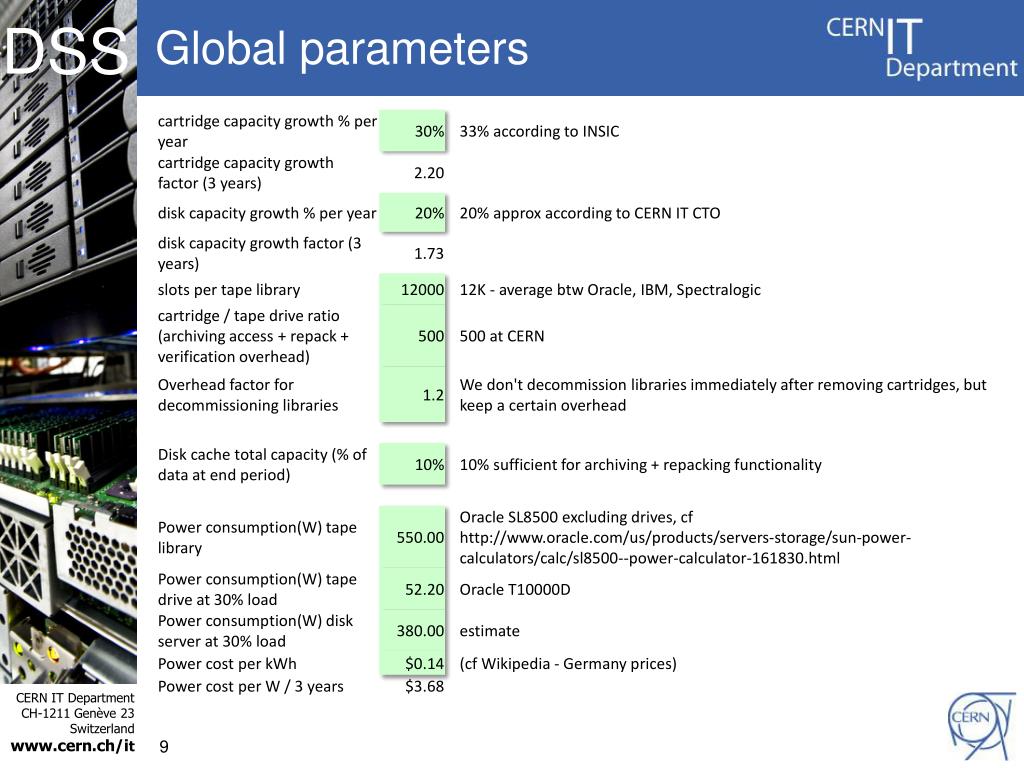Click '12K - average btw Oracle, IBM, Spectralogic'
The image size is (1024, 768).
(x=610, y=289)
